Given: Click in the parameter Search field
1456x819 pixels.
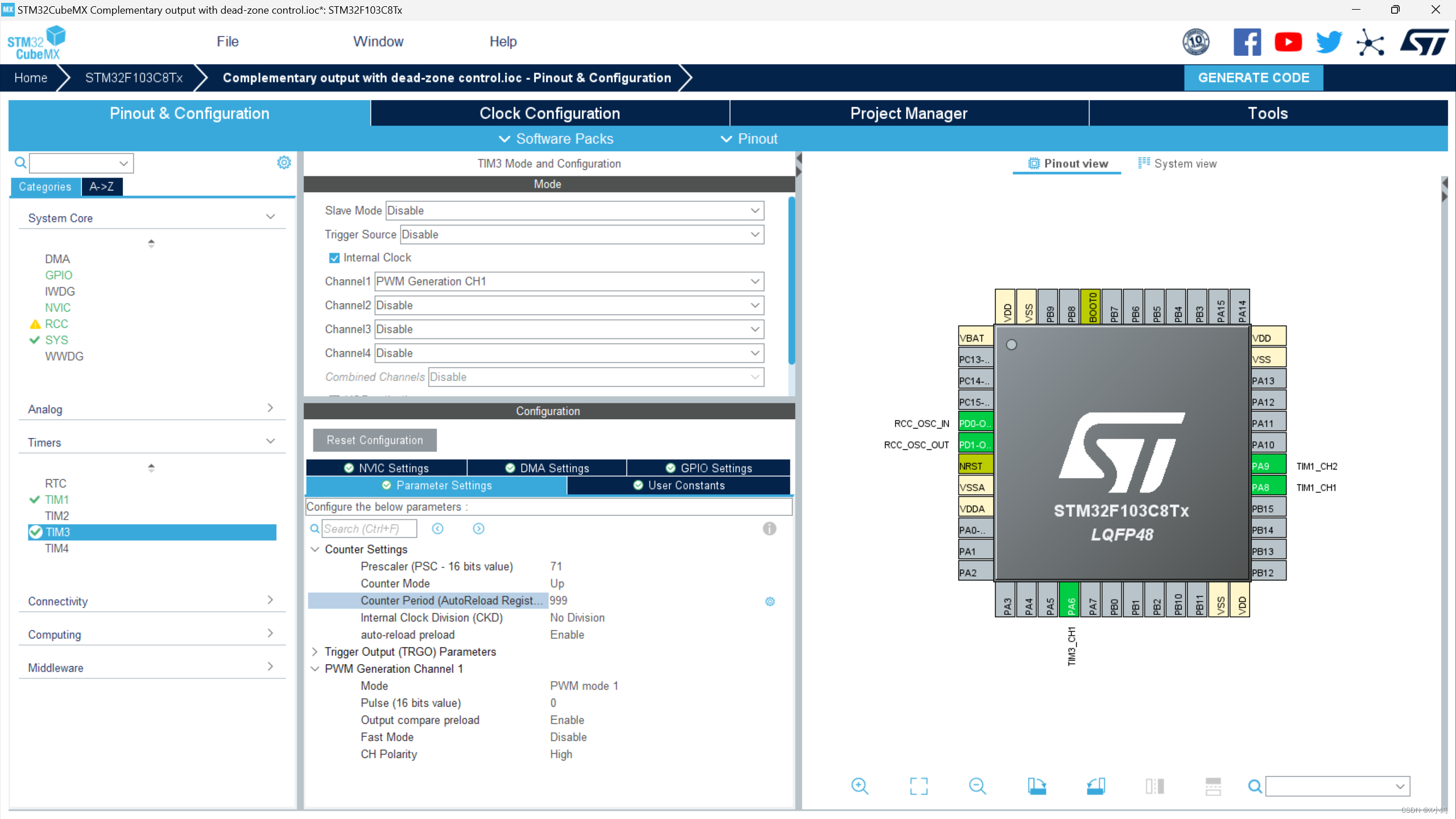Looking at the screenshot, I should (369, 529).
